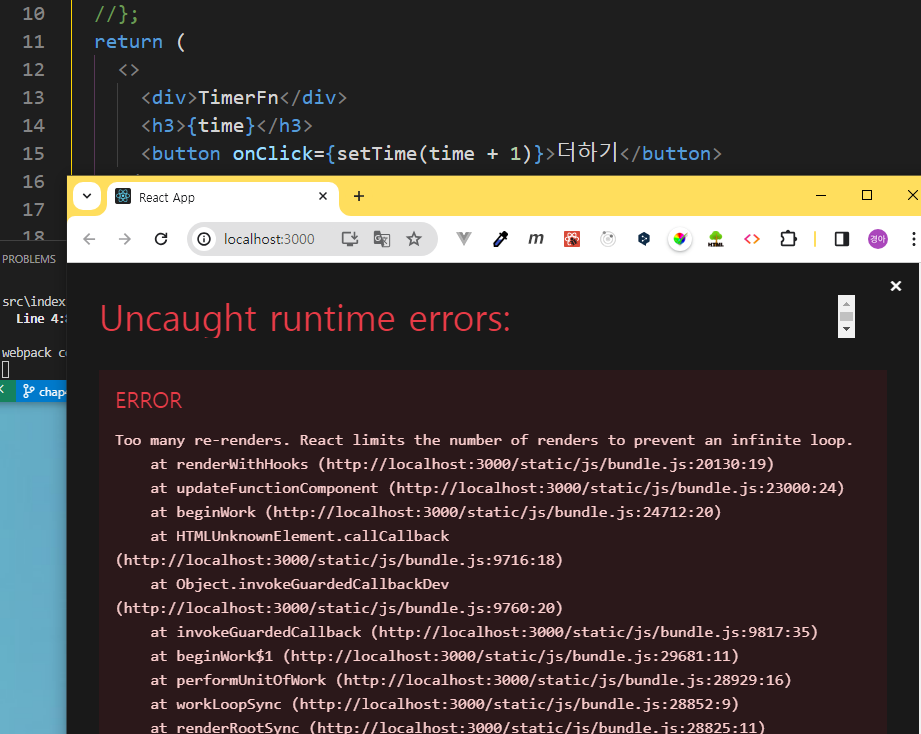Reload the localhost:3000 page

click(161, 239)
